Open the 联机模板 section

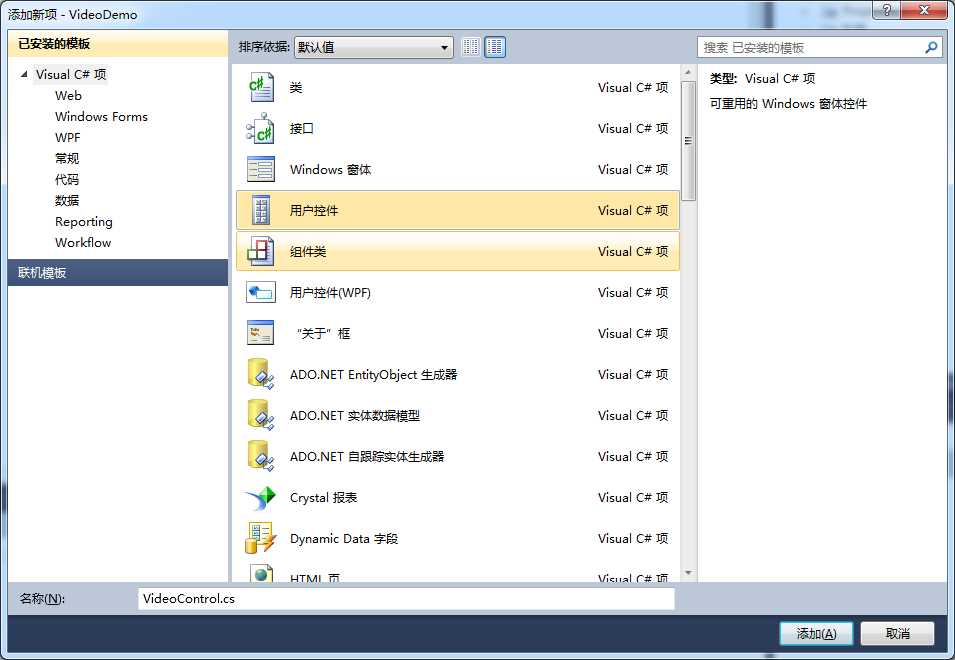tap(118, 272)
